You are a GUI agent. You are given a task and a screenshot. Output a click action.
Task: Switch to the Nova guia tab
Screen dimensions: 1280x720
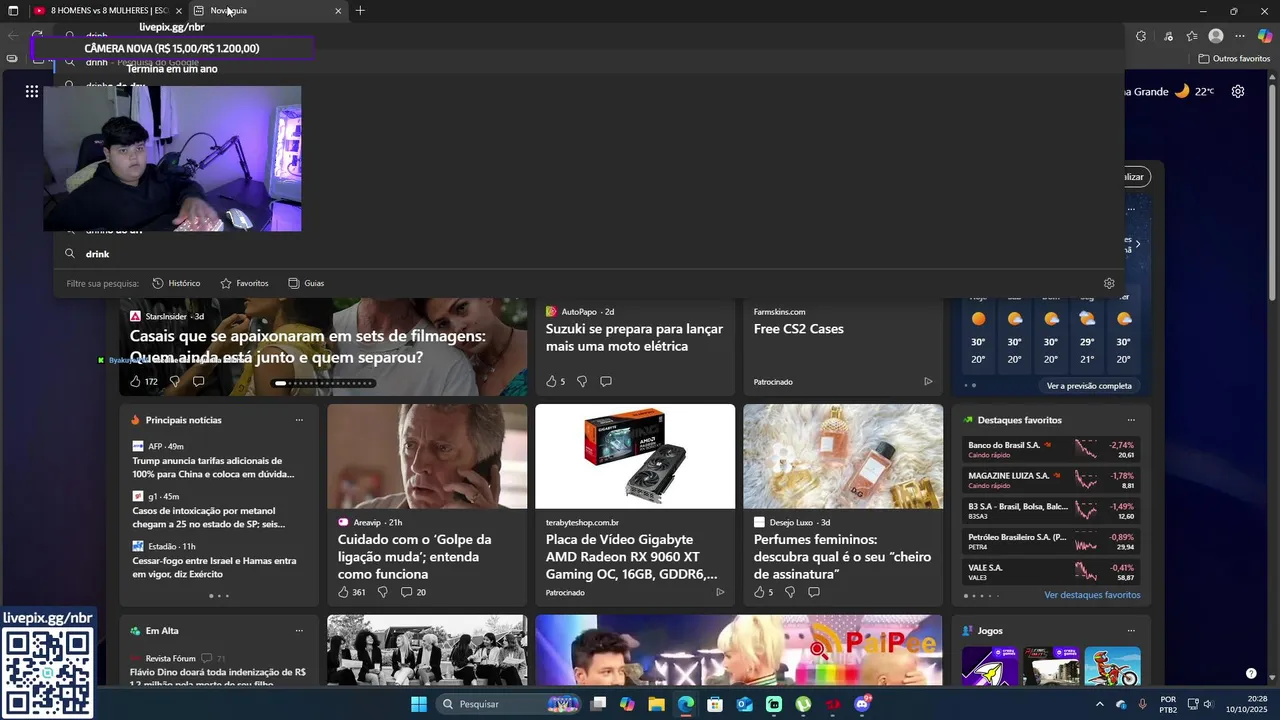click(x=268, y=11)
